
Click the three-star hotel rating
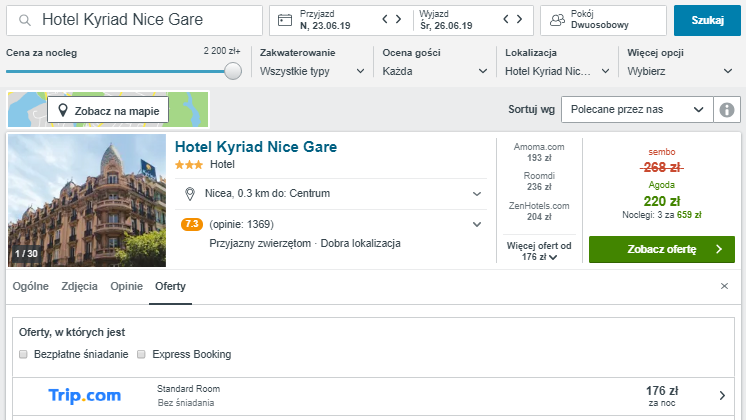188,165
